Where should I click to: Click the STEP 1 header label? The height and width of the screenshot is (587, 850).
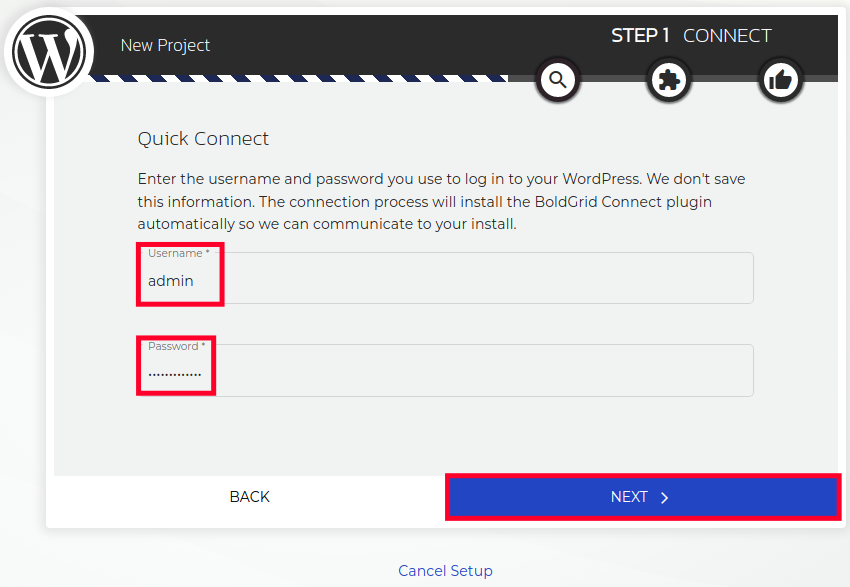640,36
